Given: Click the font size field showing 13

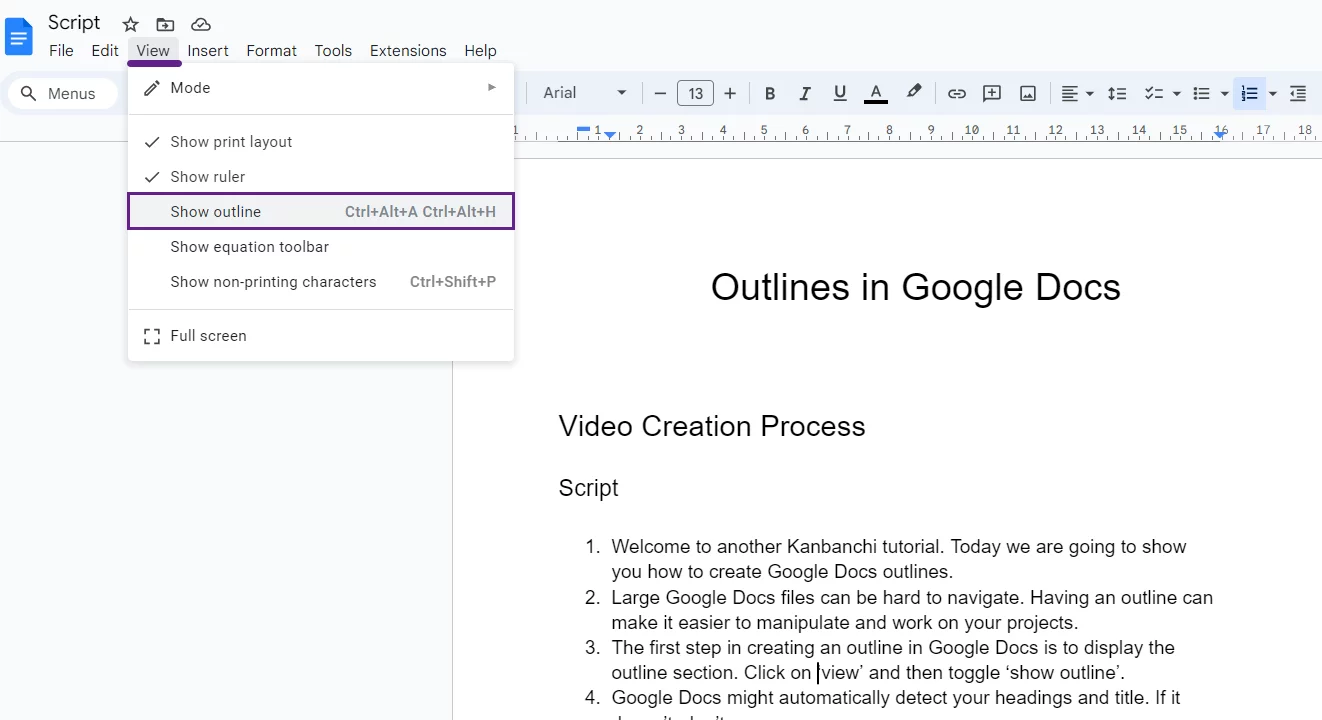Looking at the screenshot, I should click(695, 93).
